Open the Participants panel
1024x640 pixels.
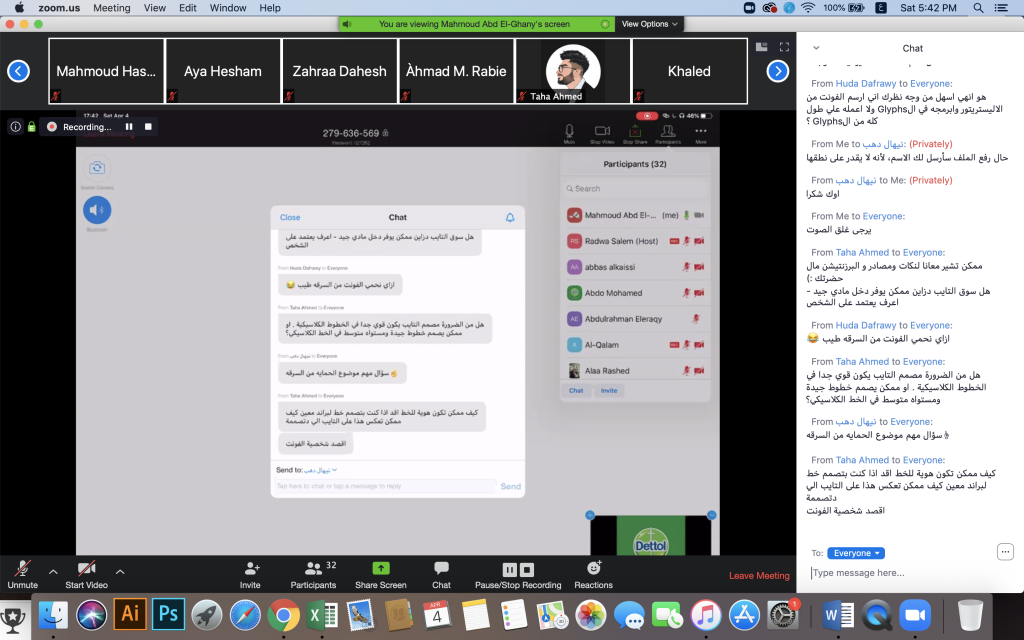click(x=313, y=574)
